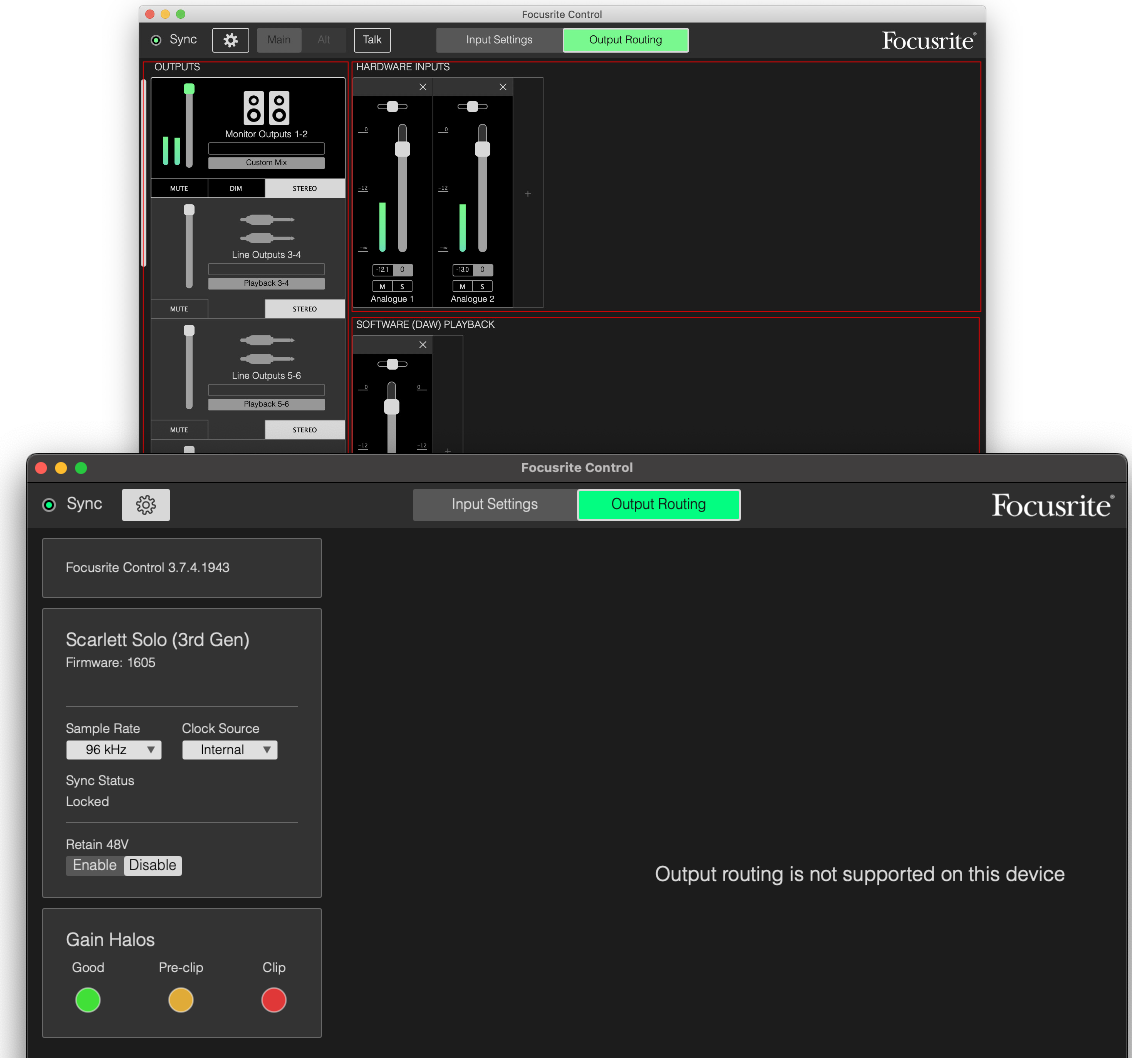
Task: Open the Custom Mix source selector
Action: [266, 162]
